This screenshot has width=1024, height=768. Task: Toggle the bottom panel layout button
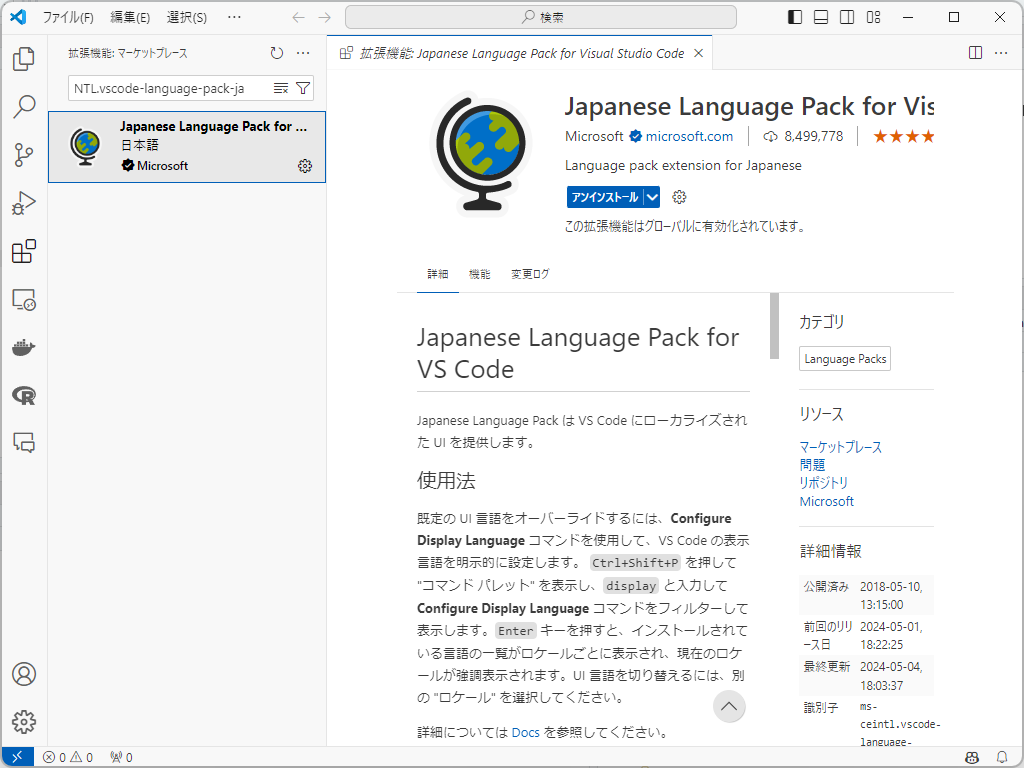click(821, 17)
